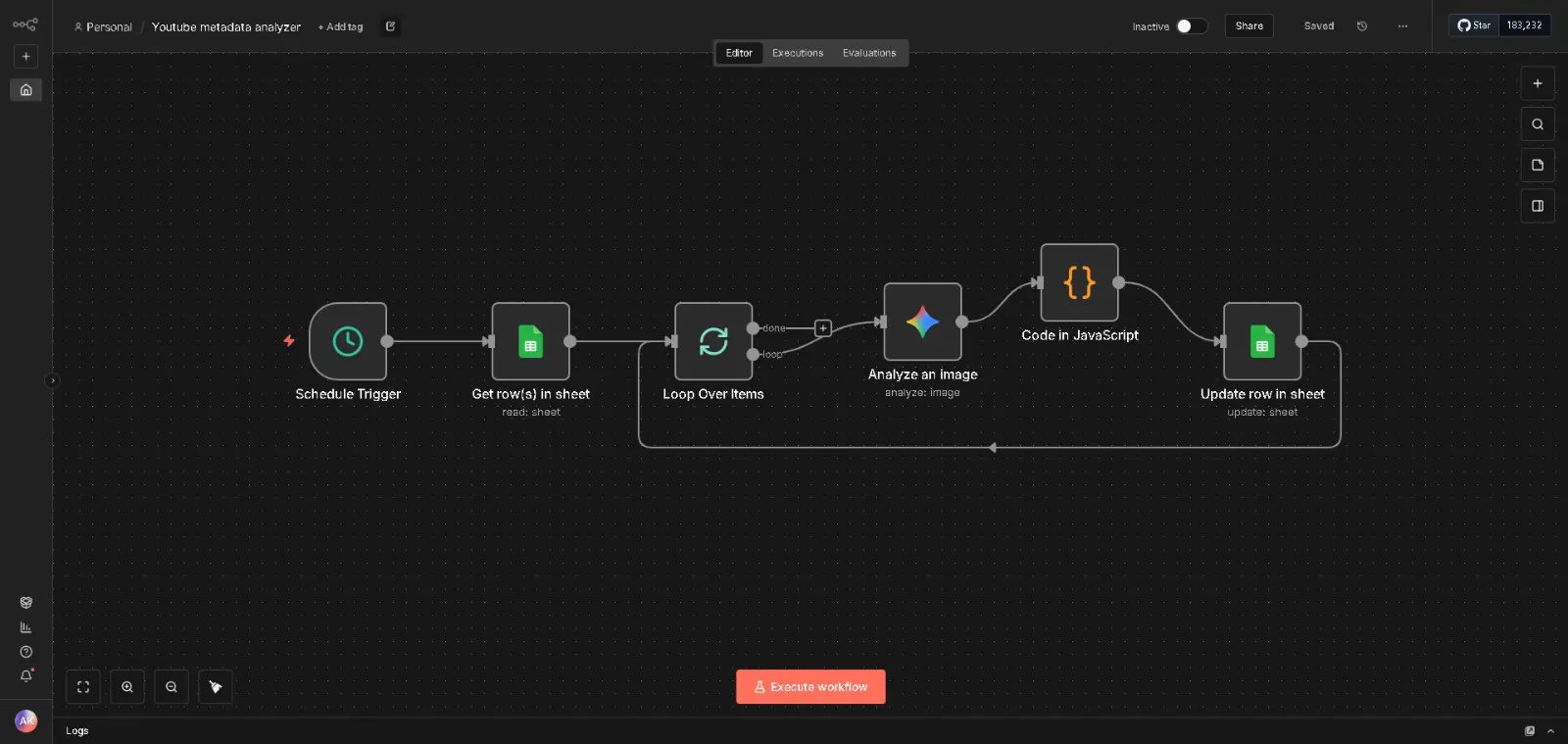Go to the Home overview icon
The width and height of the screenshot is (1568, 744).
coord(25,90)
